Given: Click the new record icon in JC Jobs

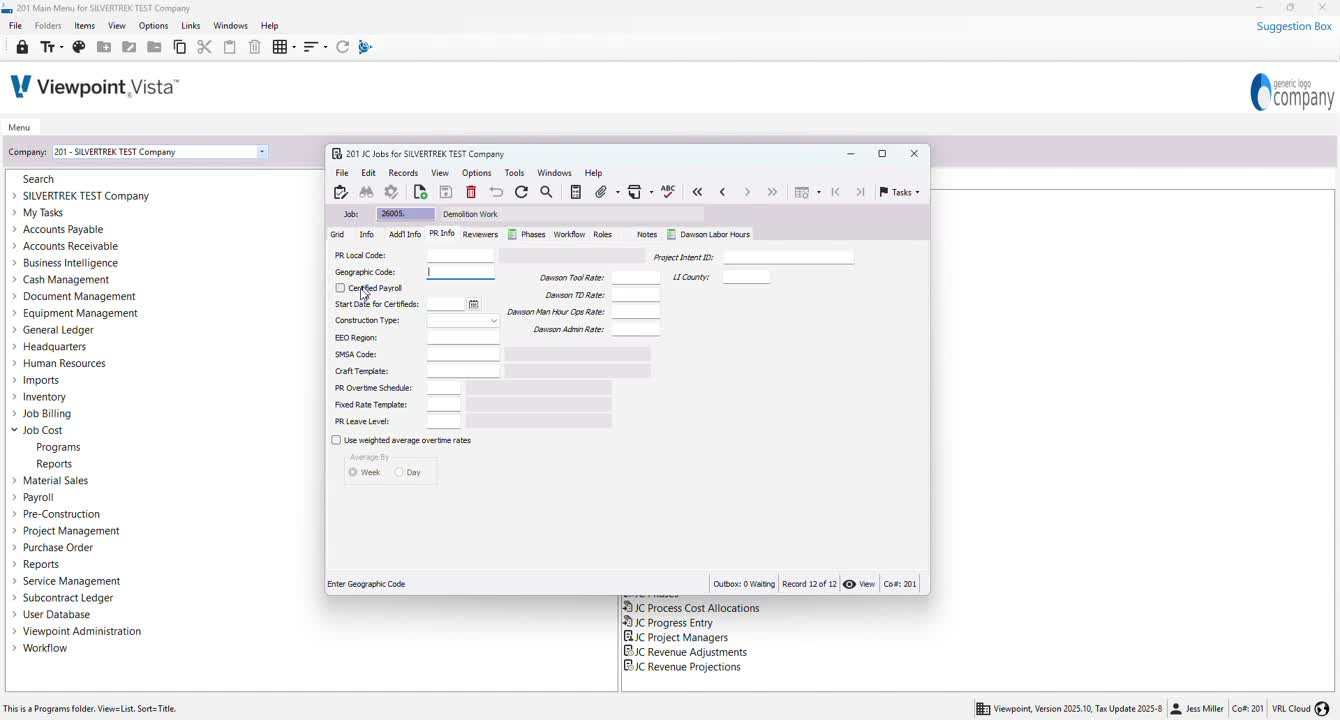Looking at the screenshot, I should pos(420,192).
